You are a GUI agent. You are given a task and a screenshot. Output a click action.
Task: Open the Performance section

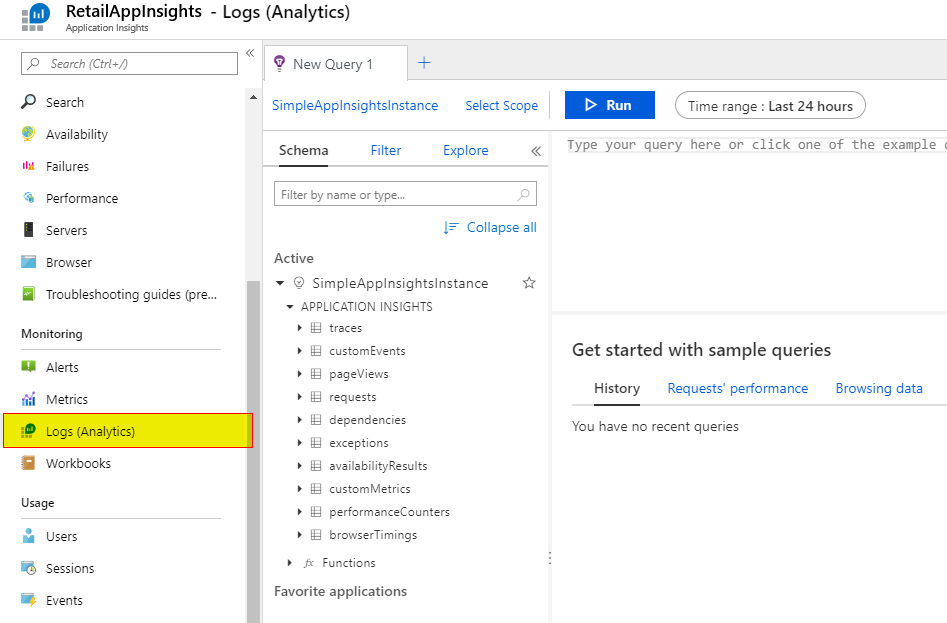[x=29, y=197]
